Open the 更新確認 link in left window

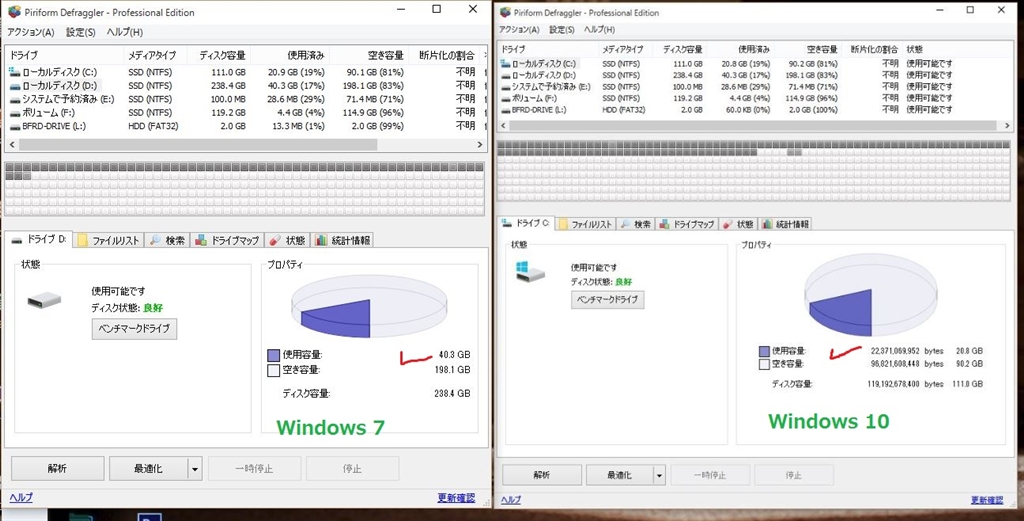click(x=456, y=497)
